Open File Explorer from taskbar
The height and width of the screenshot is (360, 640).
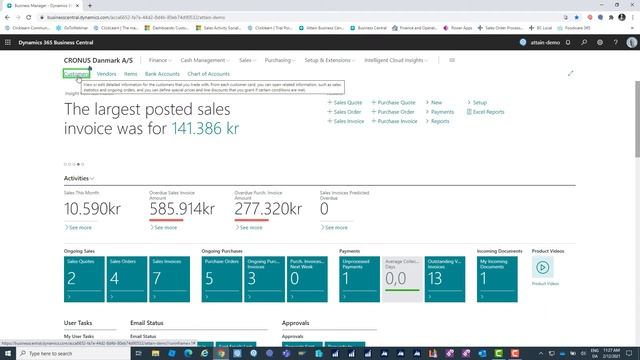pos(156,353)
